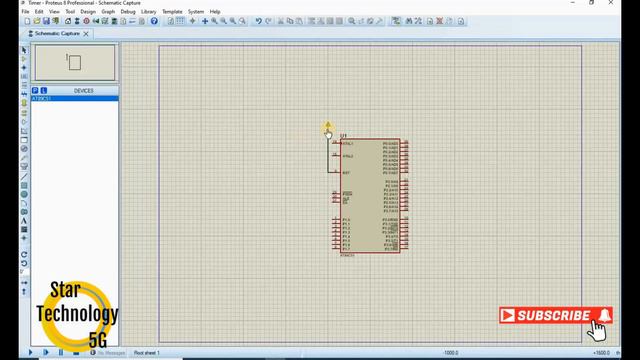
Task: Select the Virtual Instruments Mode tool
Action: click(x=24, y=167)
